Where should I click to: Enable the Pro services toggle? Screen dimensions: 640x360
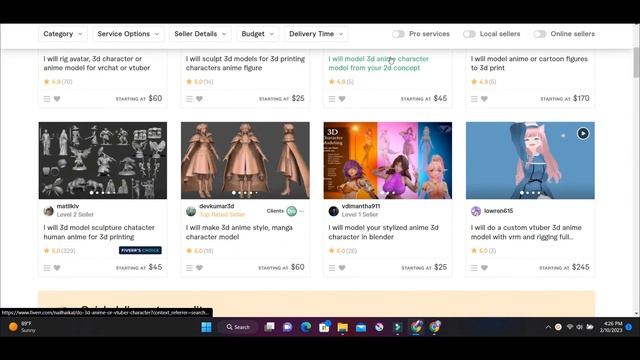398,34
